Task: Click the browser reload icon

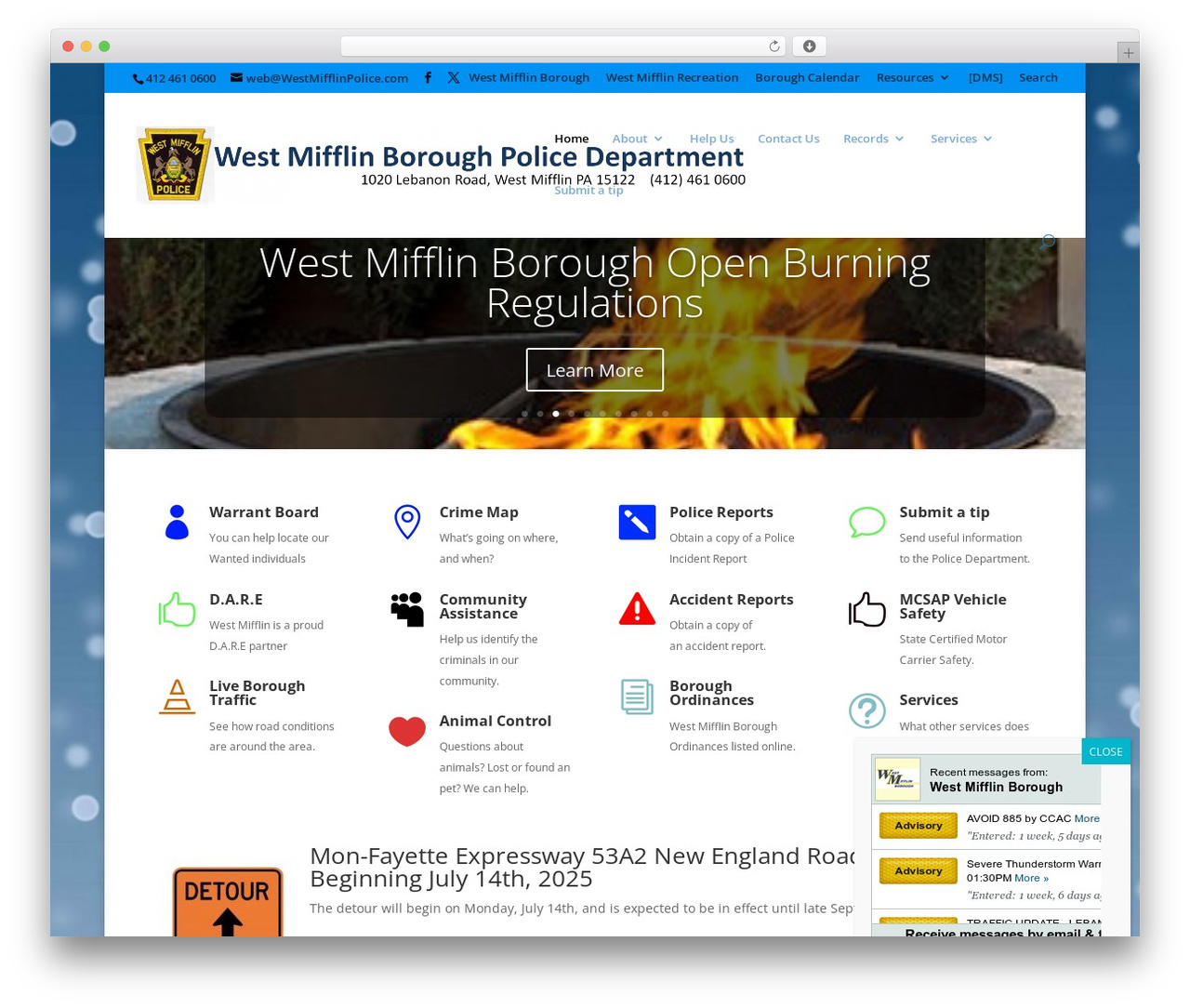Action: (x=774, y=46)
